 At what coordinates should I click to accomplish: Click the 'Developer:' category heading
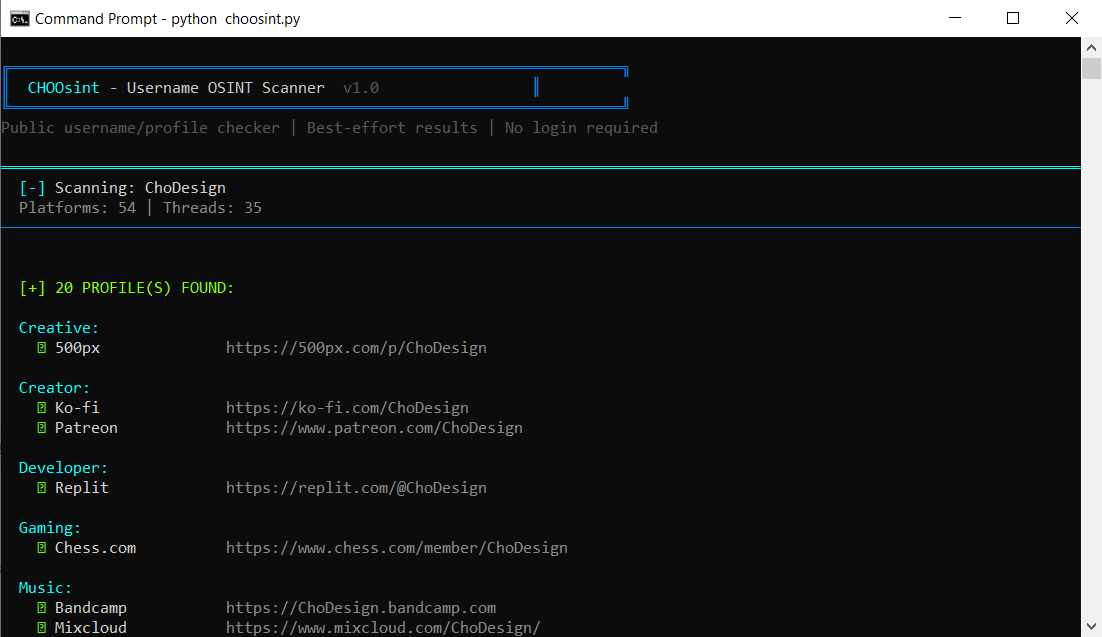63,468
